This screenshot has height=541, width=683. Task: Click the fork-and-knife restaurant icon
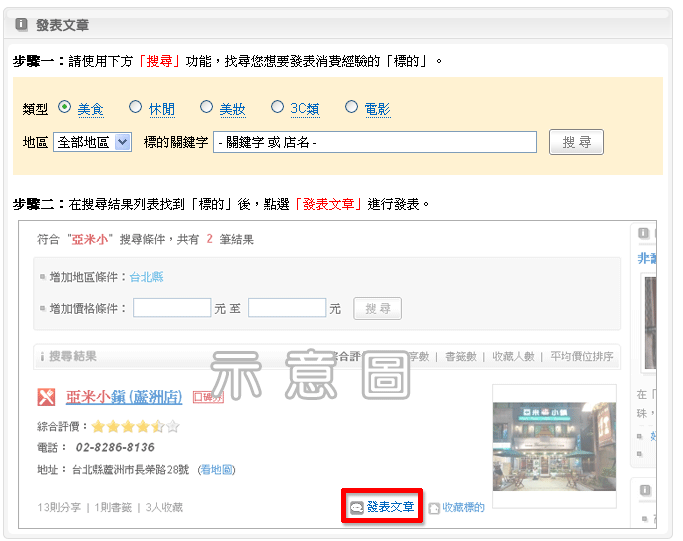point(46,396)
